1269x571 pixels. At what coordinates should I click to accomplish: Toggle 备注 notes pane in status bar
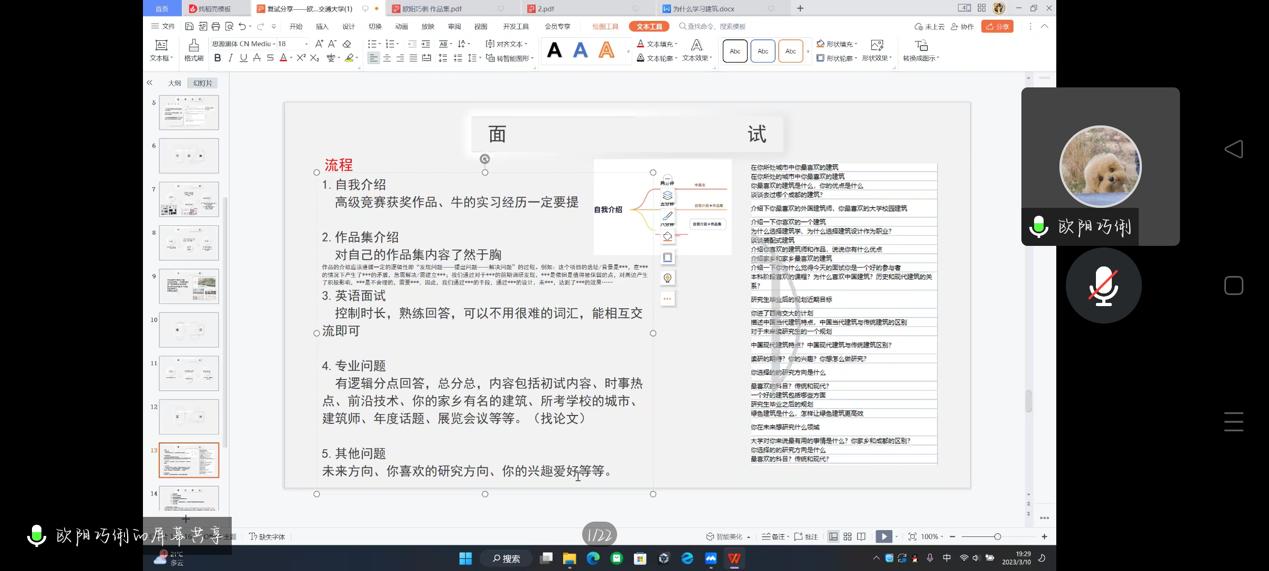pos(773,537)
